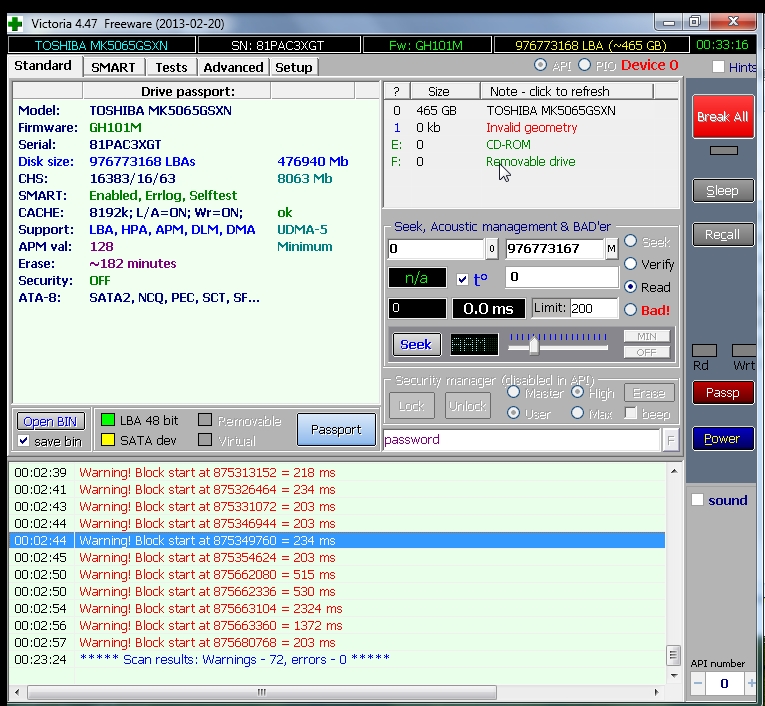This screenshot has height=706, width=765.
Task: Select the E: CD-ROM row
Action: [x=531, y=145]
